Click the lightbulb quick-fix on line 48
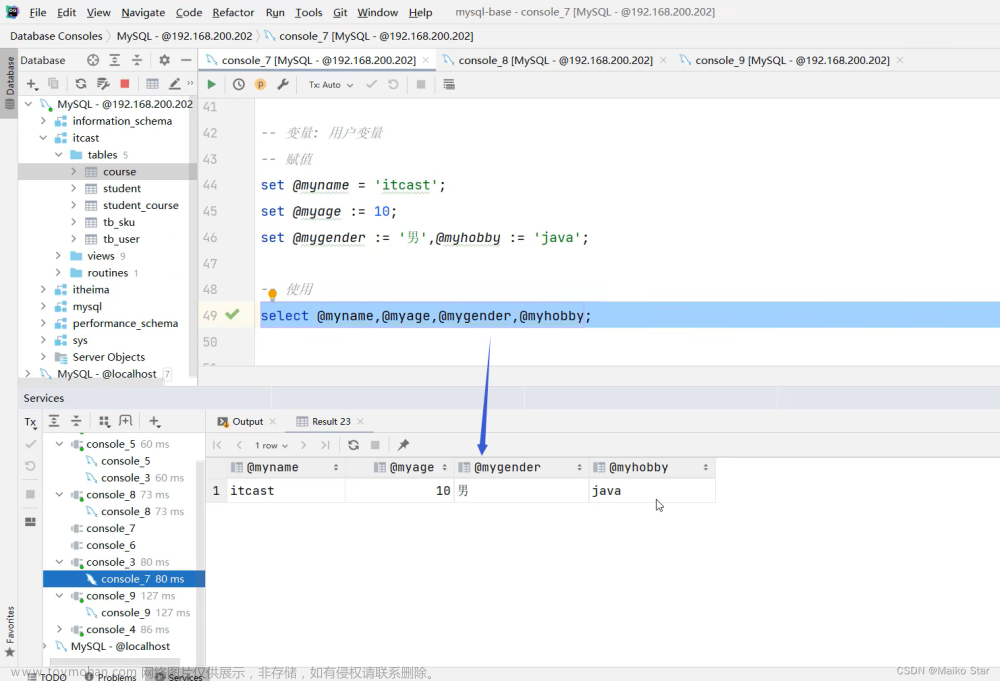Viewport: 1000px width, 681px height. pyautogui.click(x=272, y=294)
